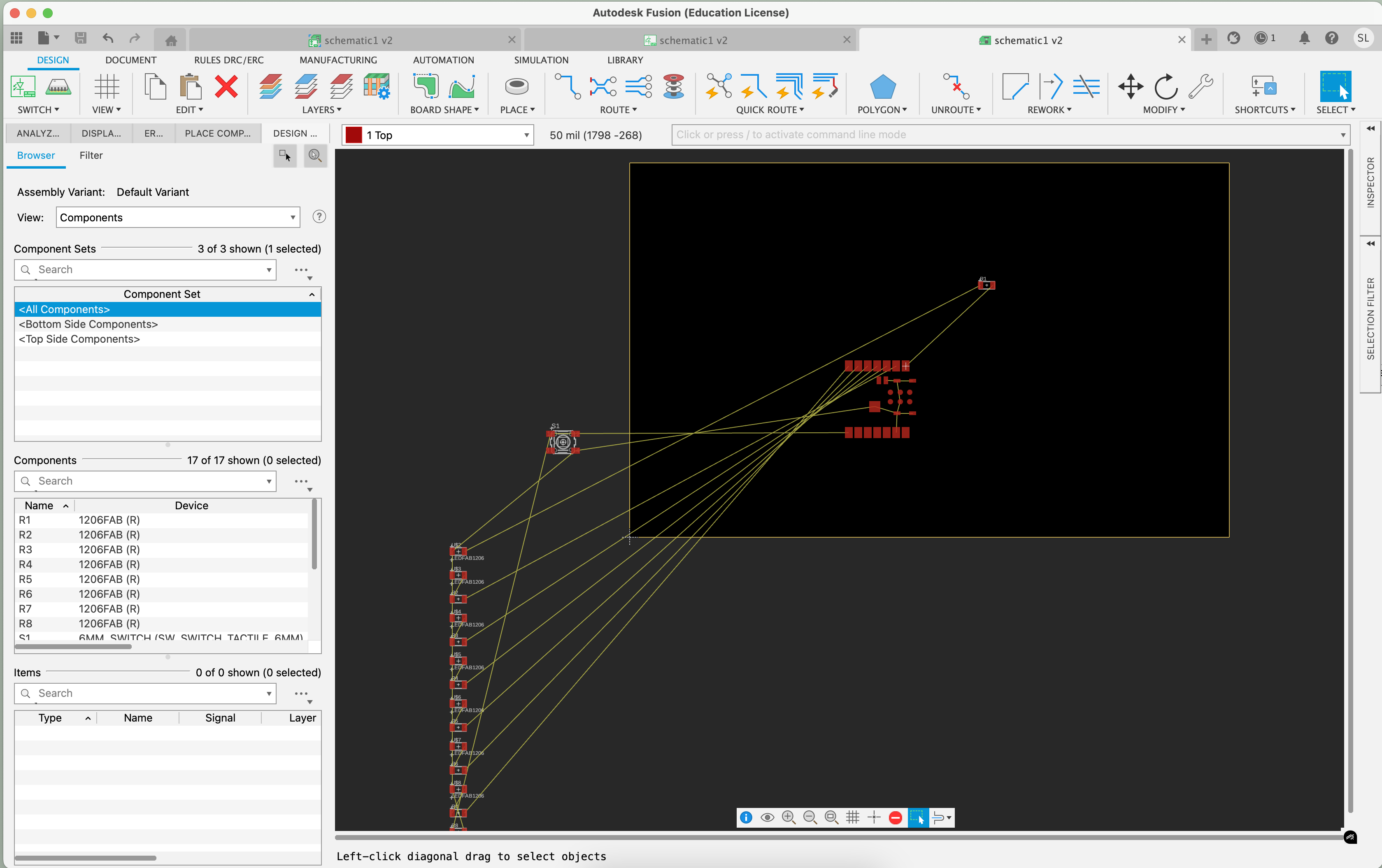
Task: Open the RULES DRC/ERC ribbon tab
Action: tap(229, 60)
